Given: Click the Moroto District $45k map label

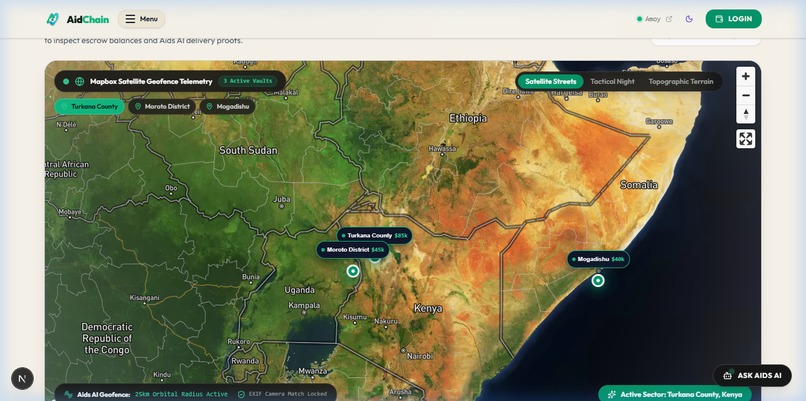Looking at the screenshot, I should click(x=353, y=250).
